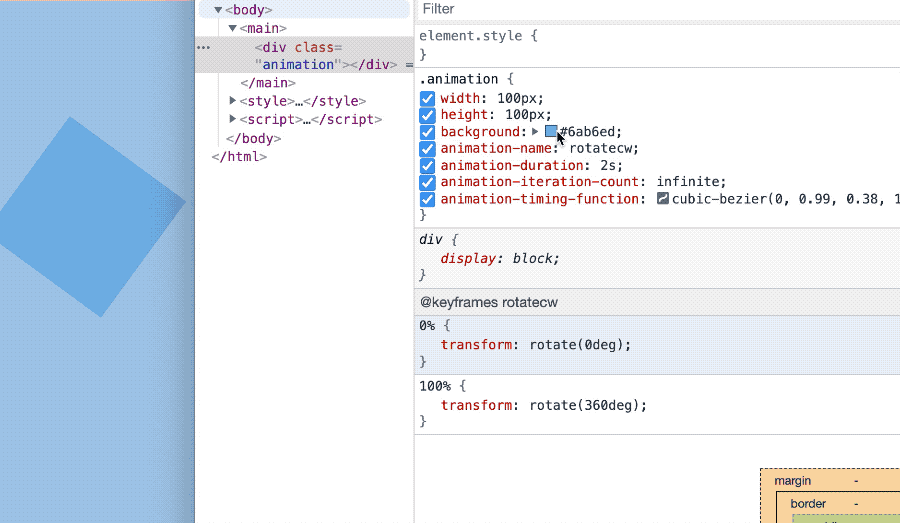
Task: Expand the background shorthand property arrow
Action: (535, 132)
